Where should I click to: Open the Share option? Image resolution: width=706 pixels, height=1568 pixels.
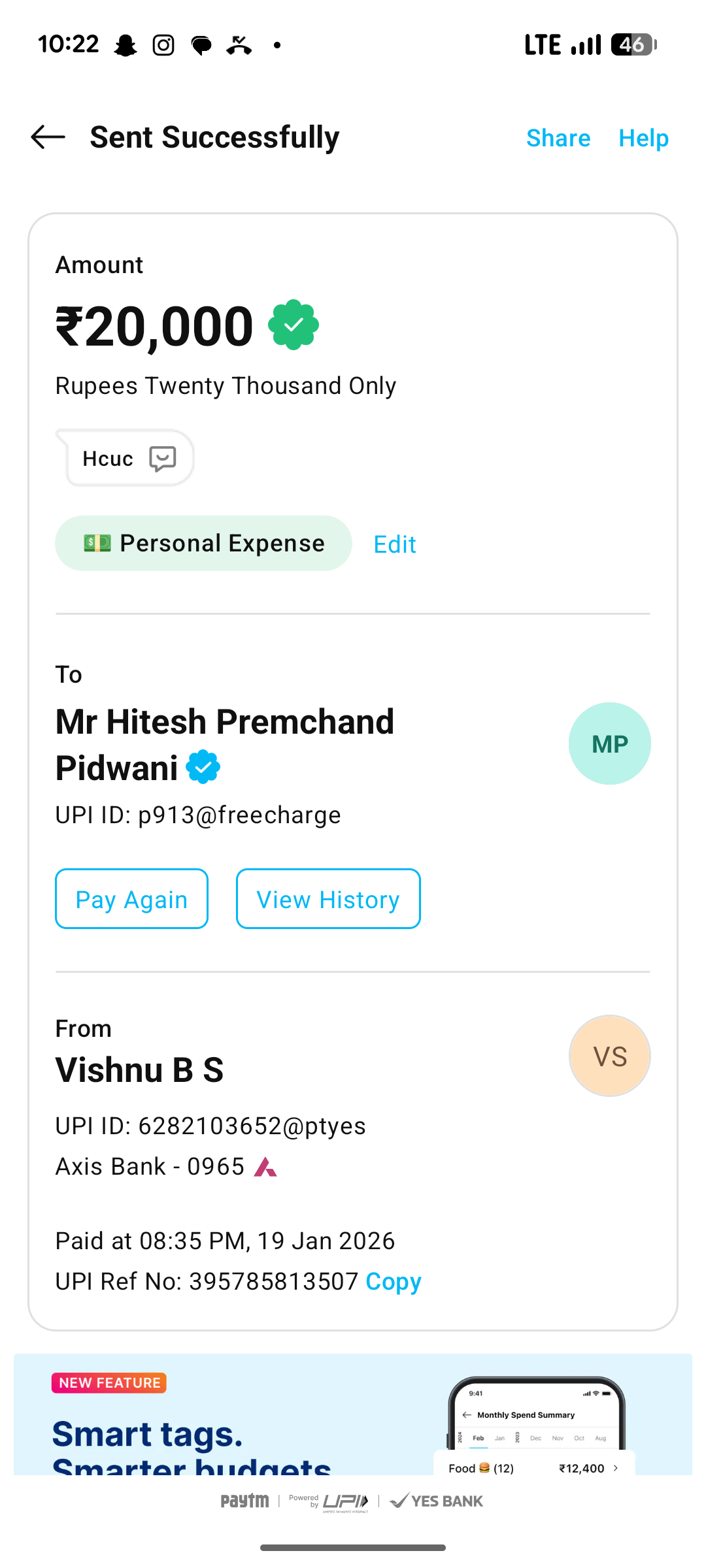(x=558, y=138)
